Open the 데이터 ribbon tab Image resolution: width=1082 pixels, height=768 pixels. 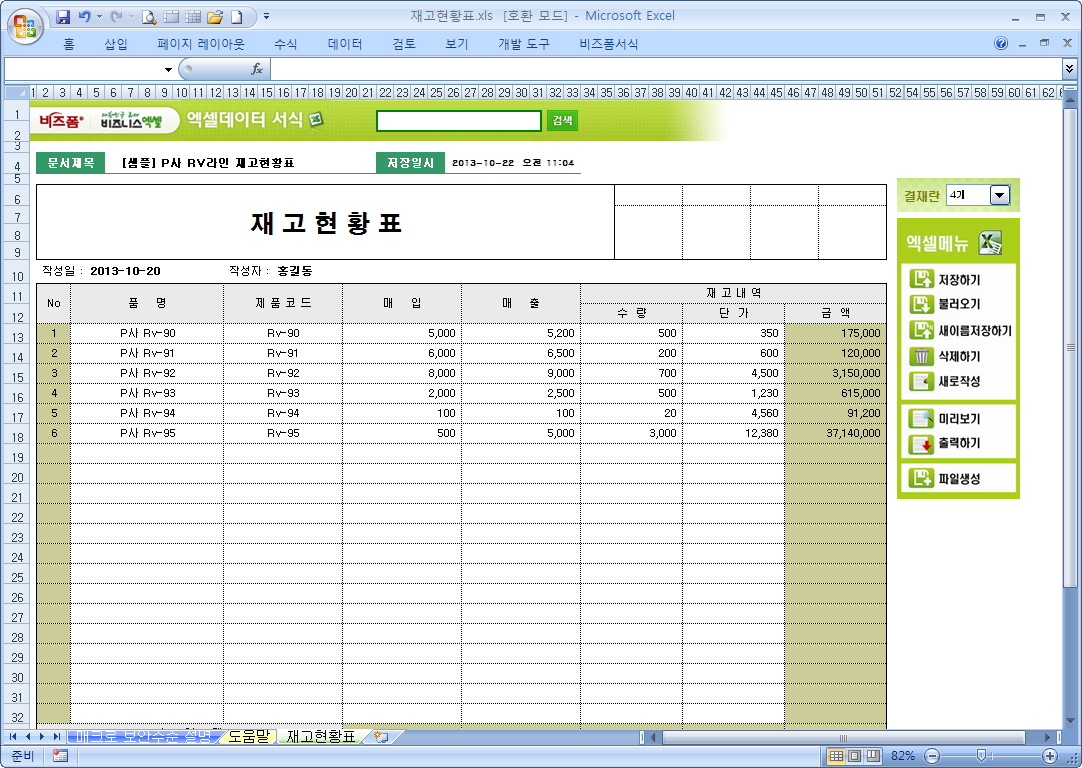tap(345, 44)
